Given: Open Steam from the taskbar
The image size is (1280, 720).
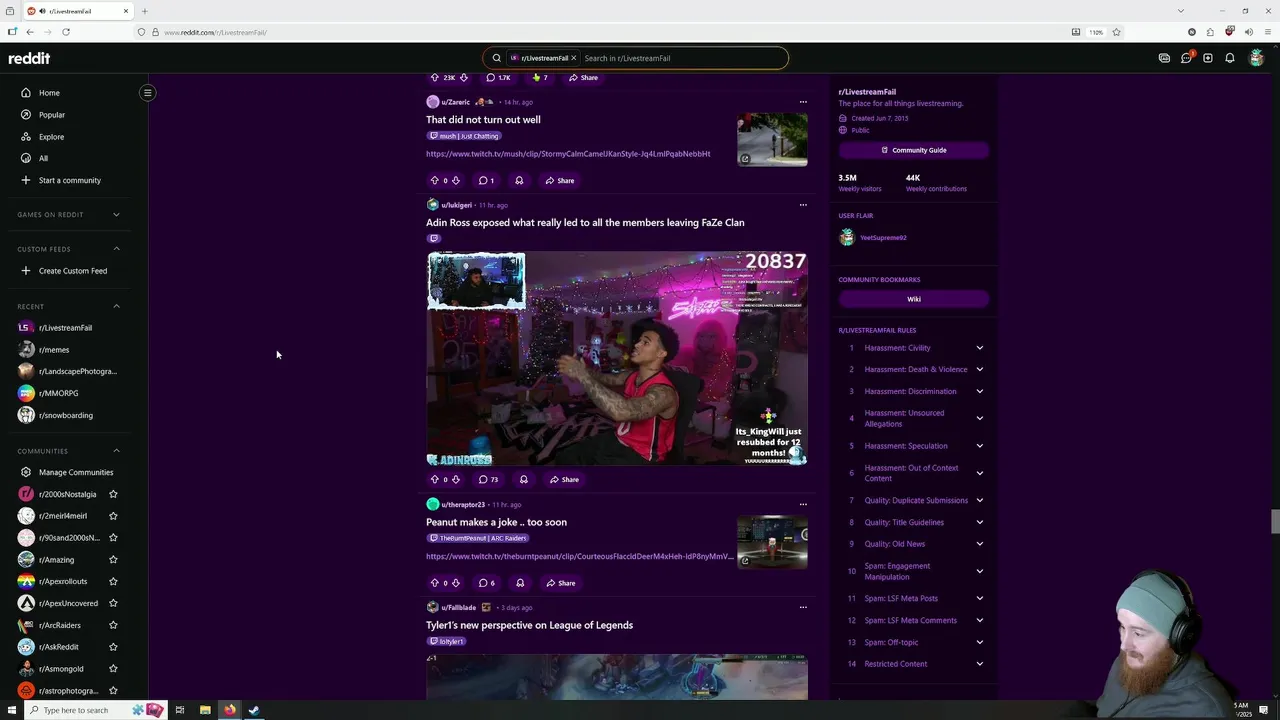Looking at the screenshot, I should click(x=254, y=710).
